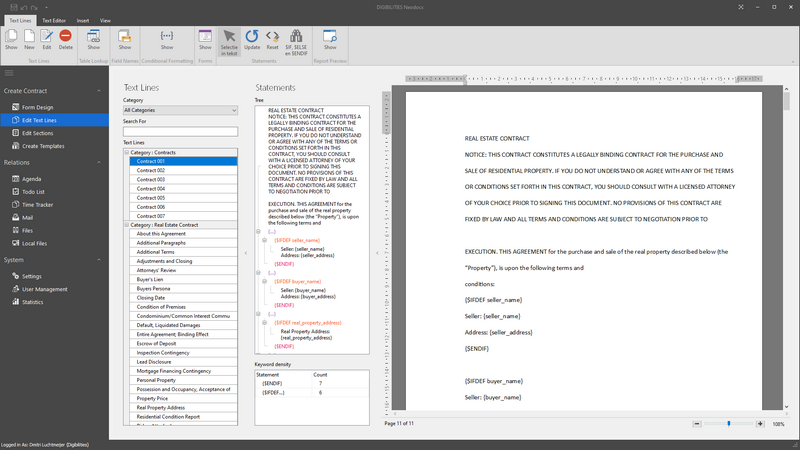Show the Forms panel
The width and height of the screenshot is (800, 450).
tap(205, 39)
